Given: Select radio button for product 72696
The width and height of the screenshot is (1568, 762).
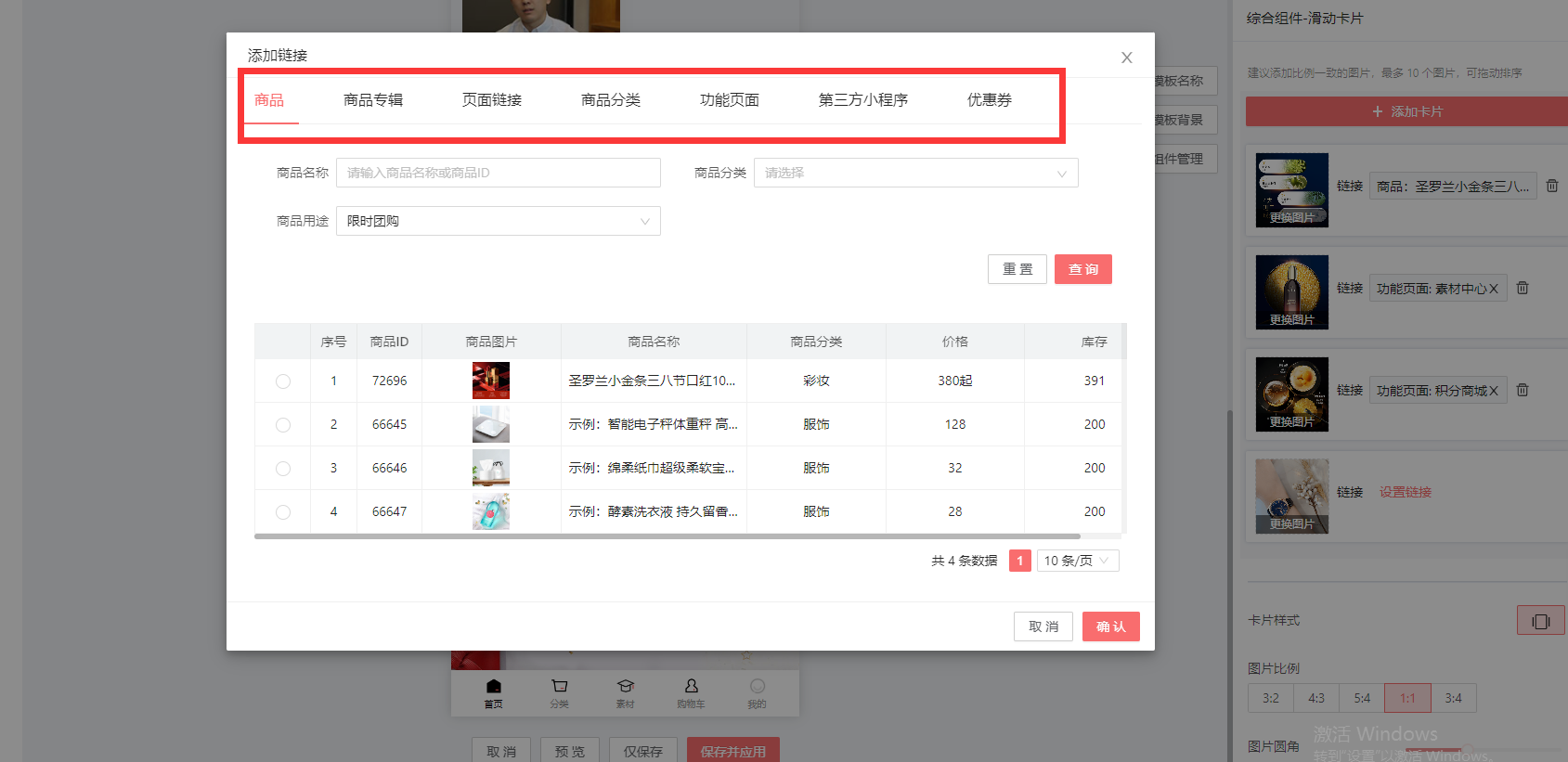Looking at the screenshot, I should tap(283, 381).
